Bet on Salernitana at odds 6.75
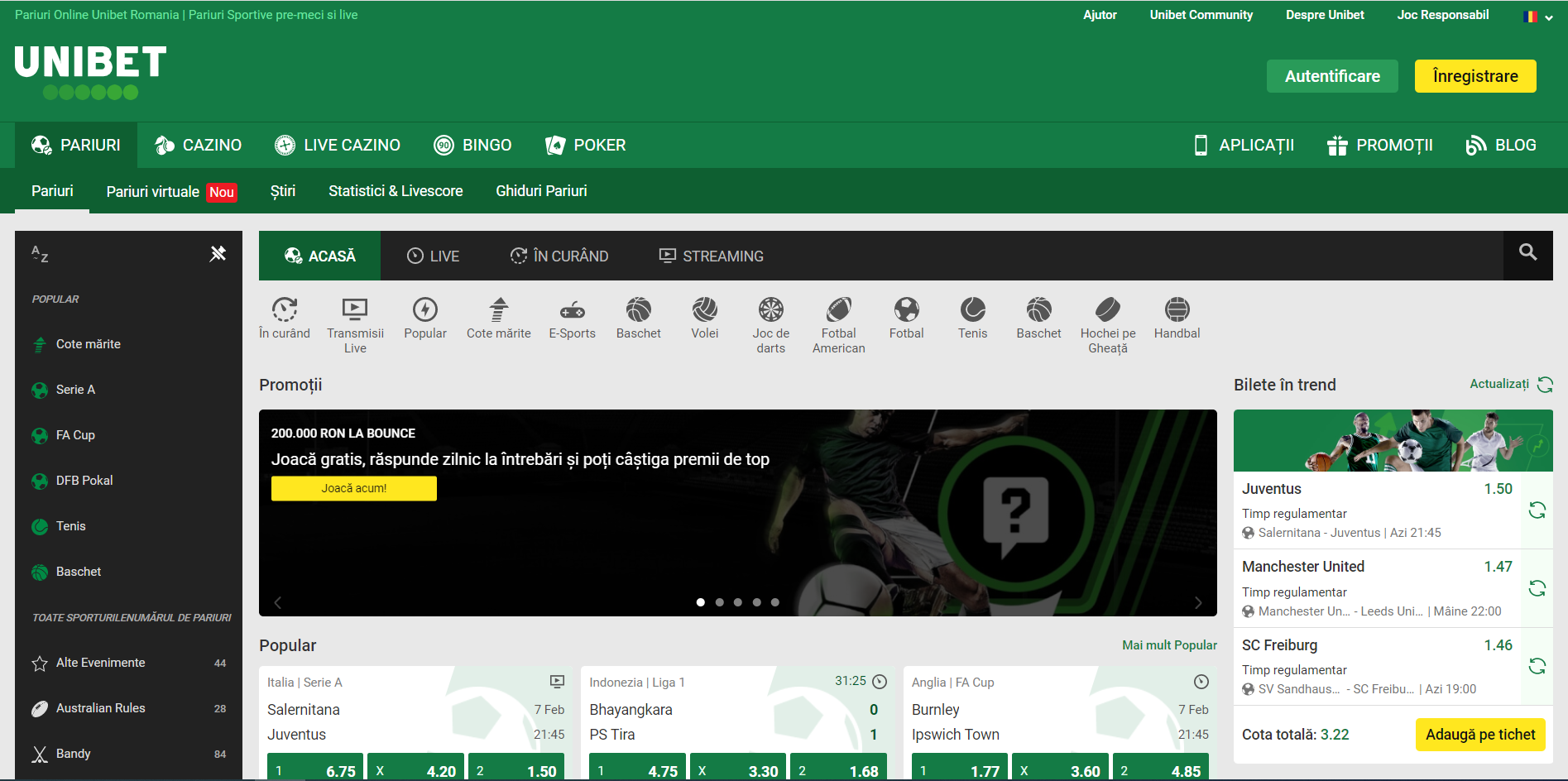Screen dimensions: 1568x781 point(315,767)
